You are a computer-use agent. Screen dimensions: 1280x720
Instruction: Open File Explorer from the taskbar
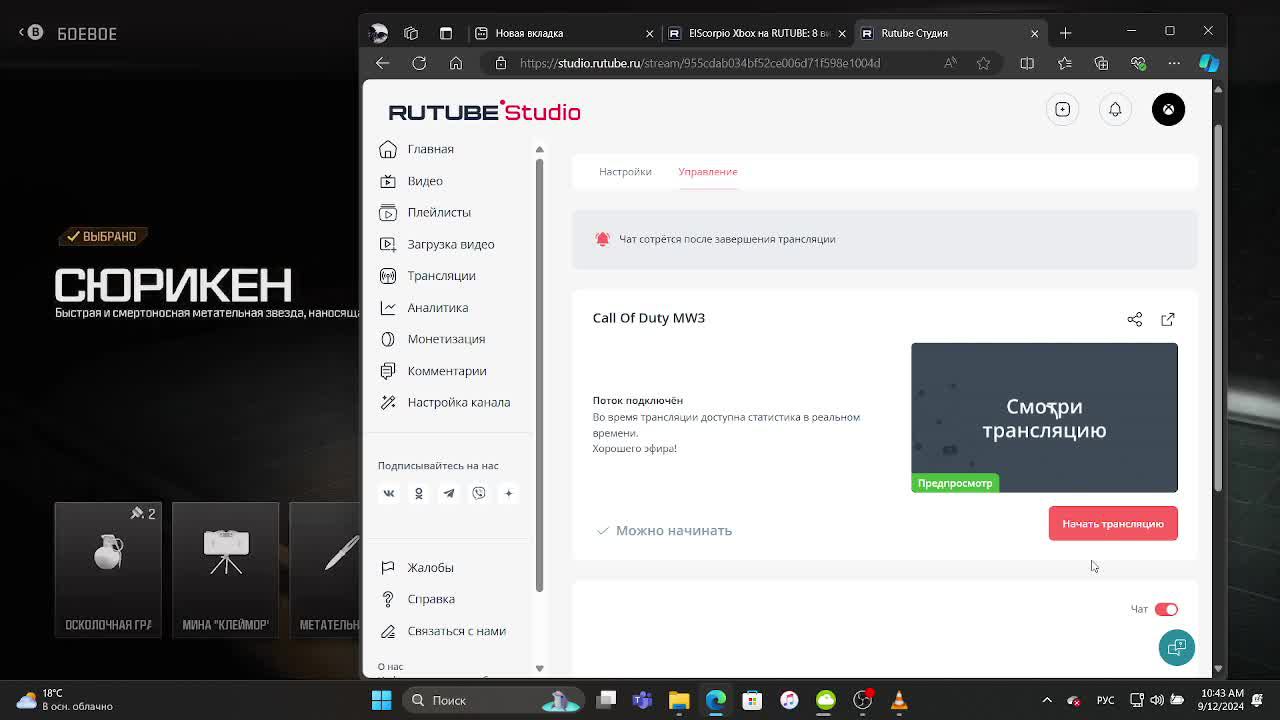(679, 700)
